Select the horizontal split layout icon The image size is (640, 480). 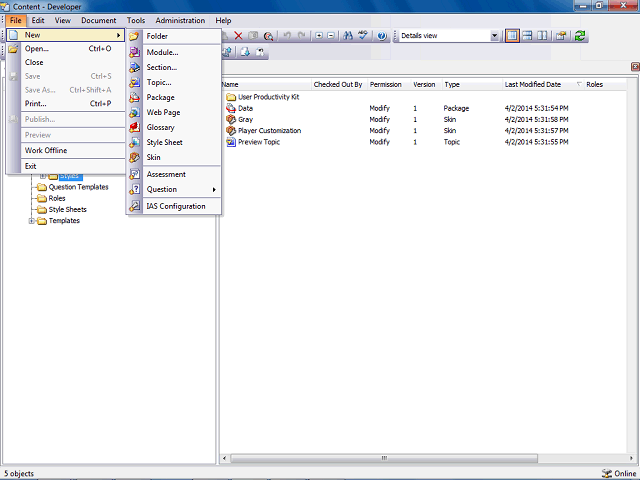point(527,36)
